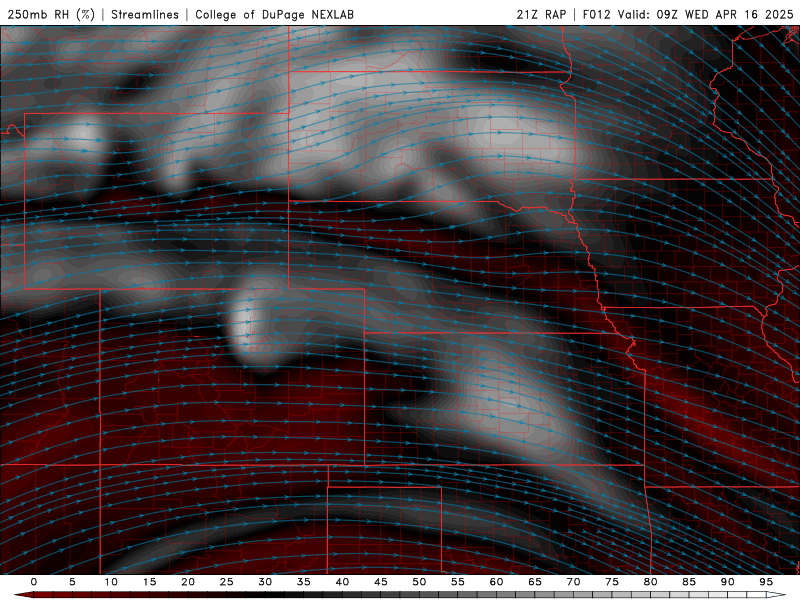Click the "55" label on color scale
The image size is (800, 600).
click(458, 582)
